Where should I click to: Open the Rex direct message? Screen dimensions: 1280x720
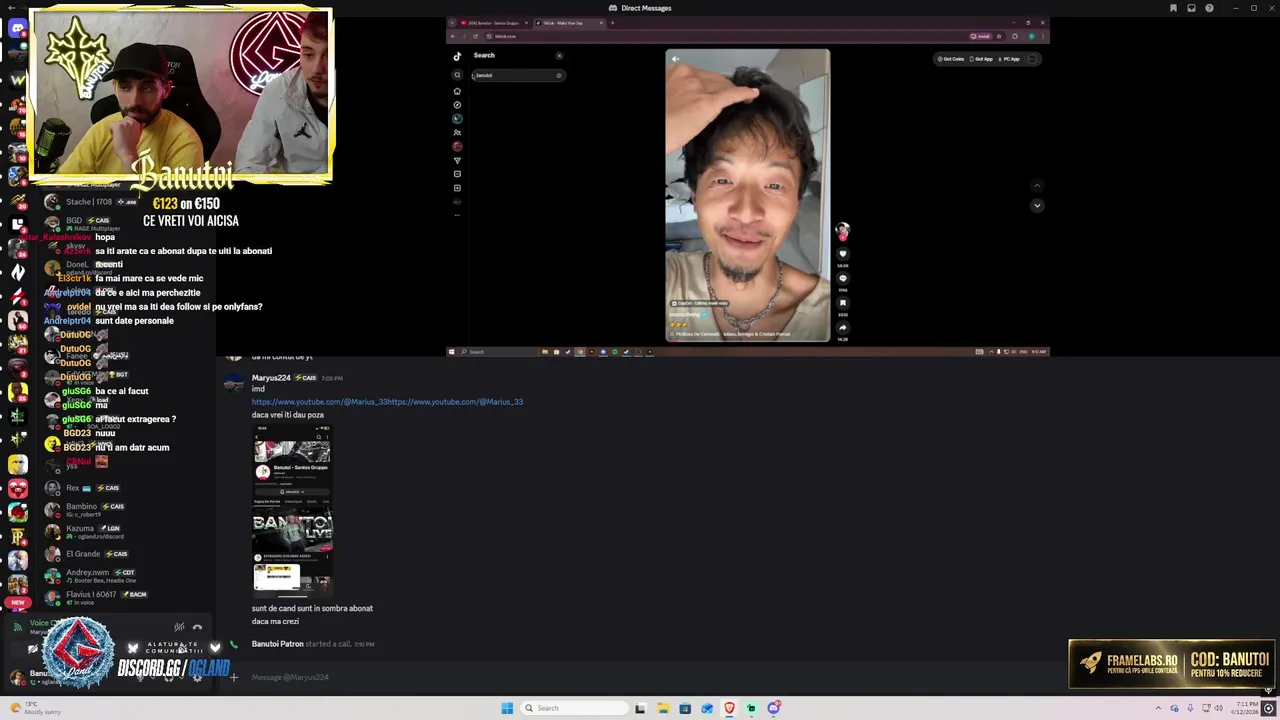(127, 488)
